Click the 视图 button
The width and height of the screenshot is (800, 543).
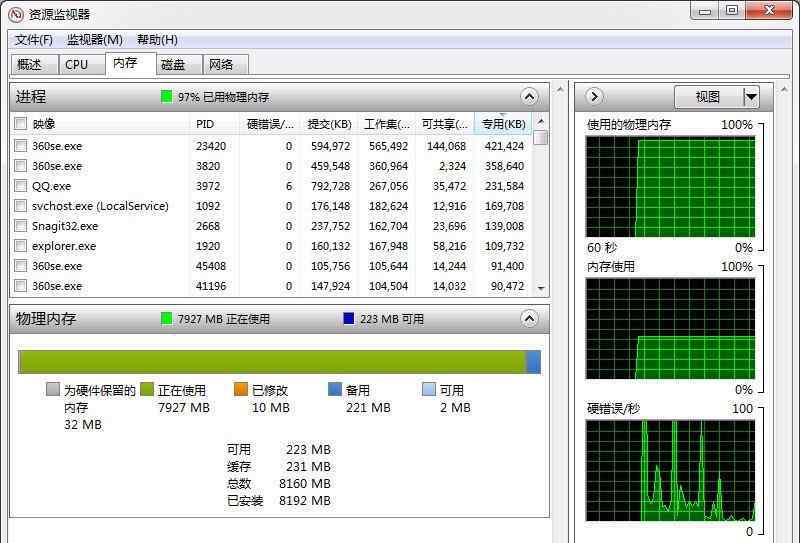tap(708, 96)
